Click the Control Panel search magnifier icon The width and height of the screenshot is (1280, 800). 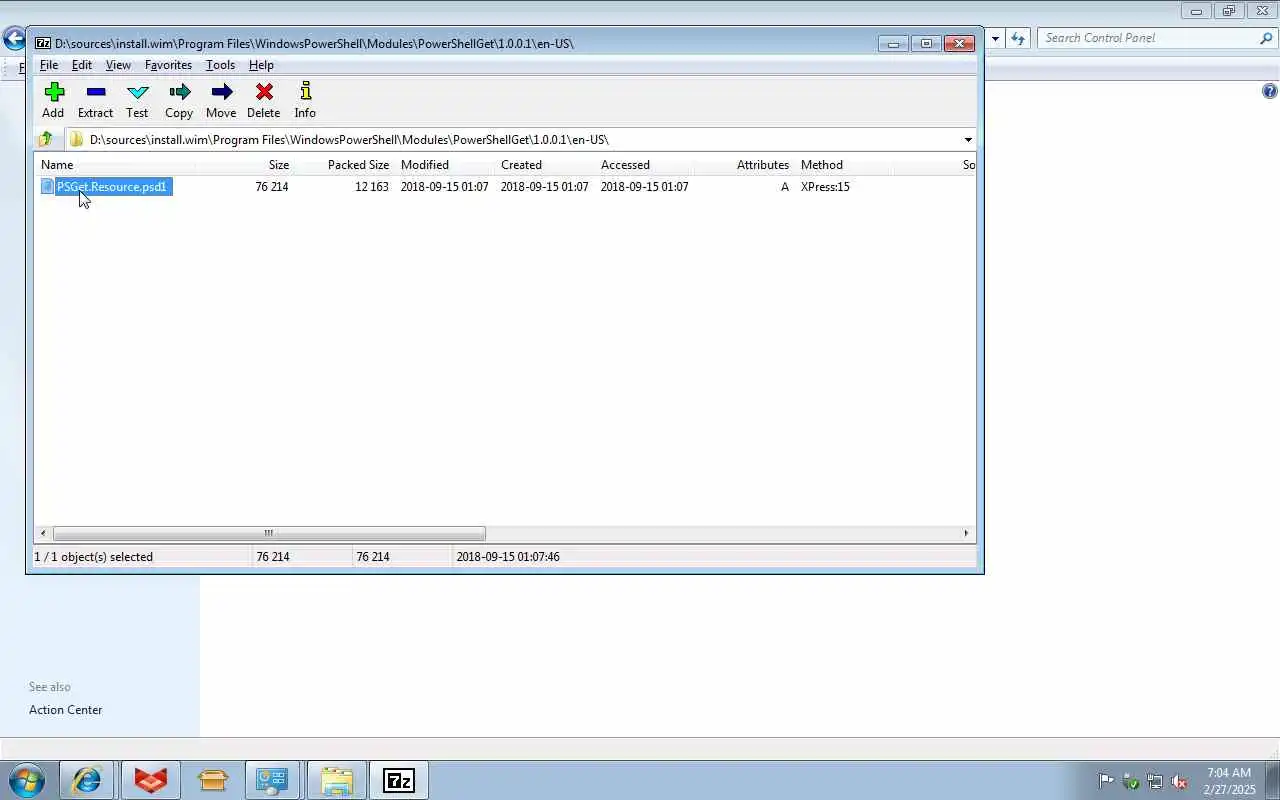coord(1267,38)
